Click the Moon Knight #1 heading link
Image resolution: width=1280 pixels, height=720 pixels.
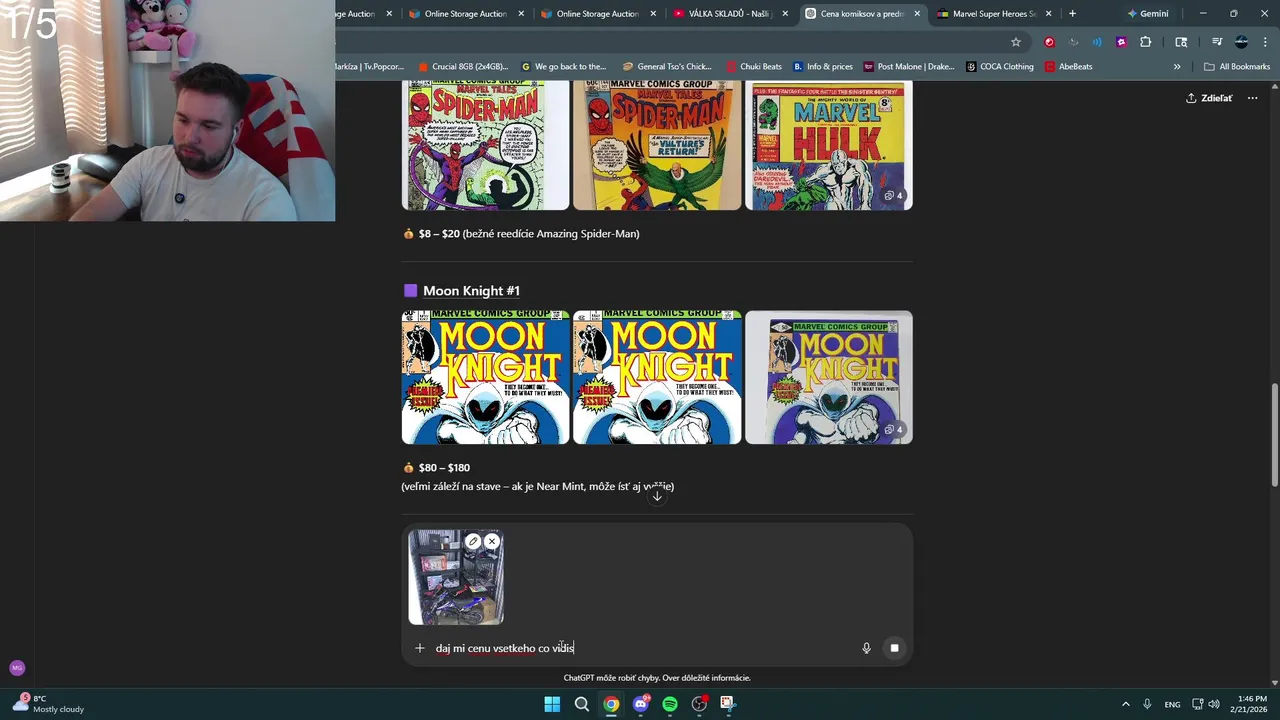(471, 291)
